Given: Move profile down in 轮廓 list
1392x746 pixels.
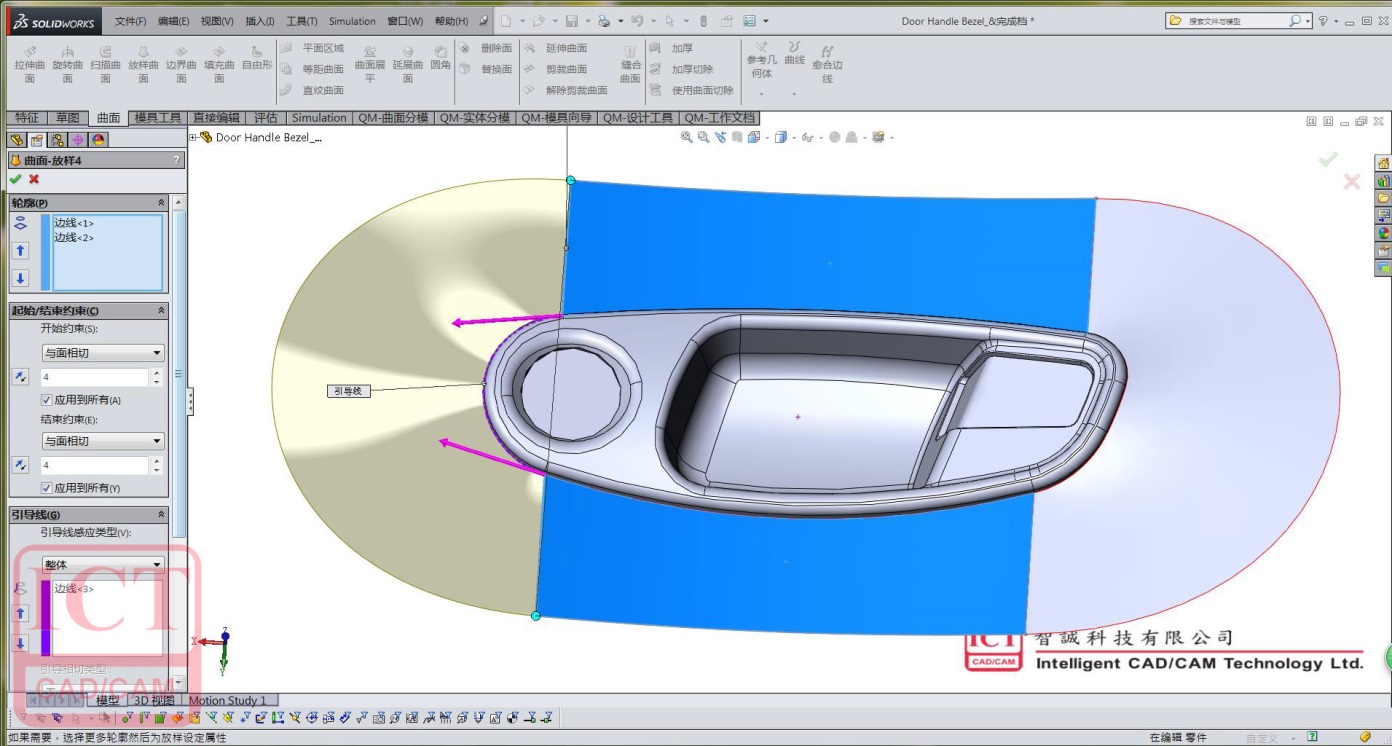Looking at the screenshot, I should 20,278.
